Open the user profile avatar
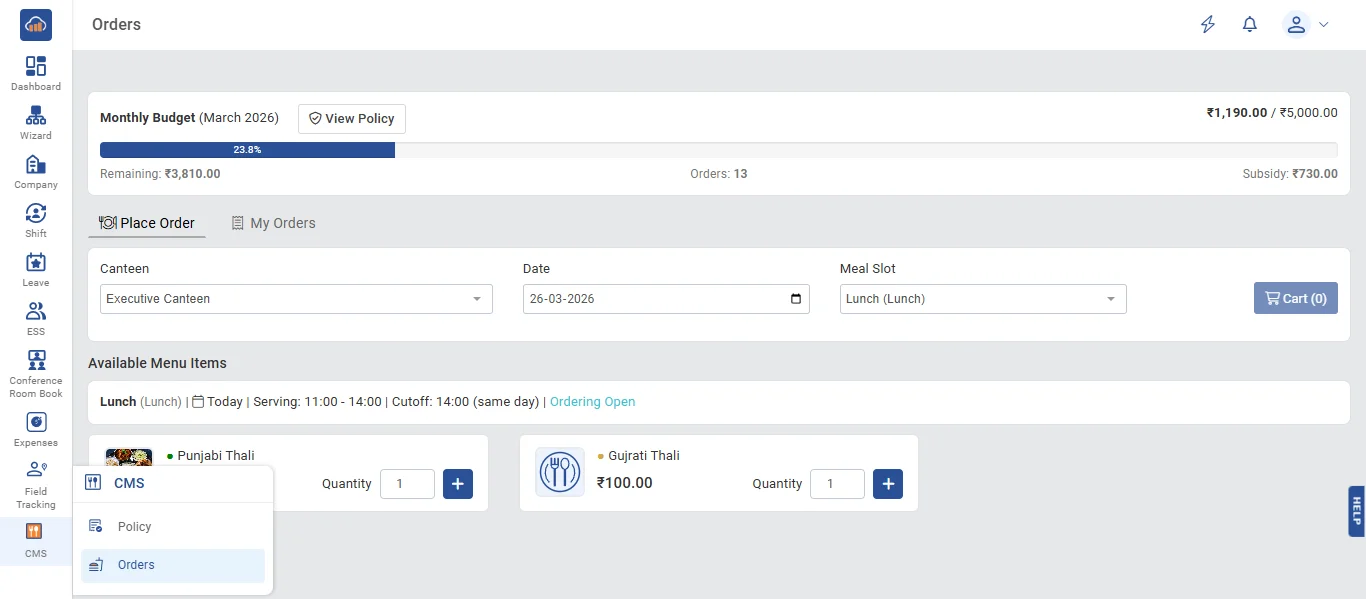 pos(1296,25)
